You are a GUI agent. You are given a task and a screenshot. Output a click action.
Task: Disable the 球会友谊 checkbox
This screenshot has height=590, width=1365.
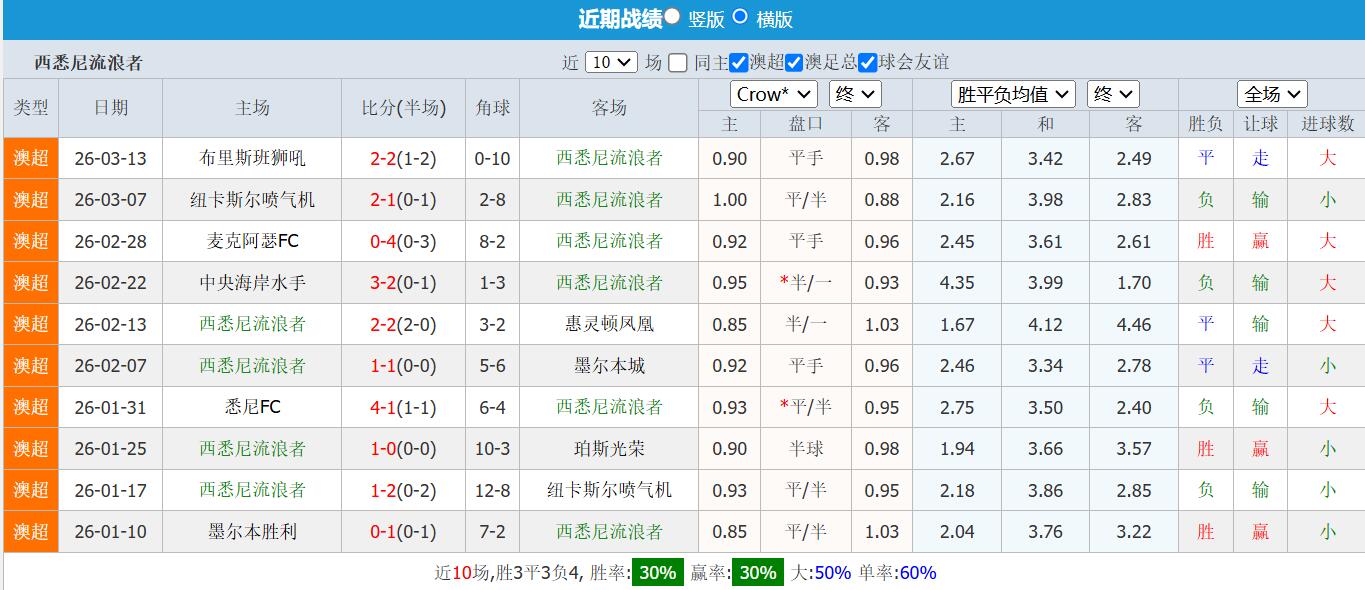coord(866,62)
